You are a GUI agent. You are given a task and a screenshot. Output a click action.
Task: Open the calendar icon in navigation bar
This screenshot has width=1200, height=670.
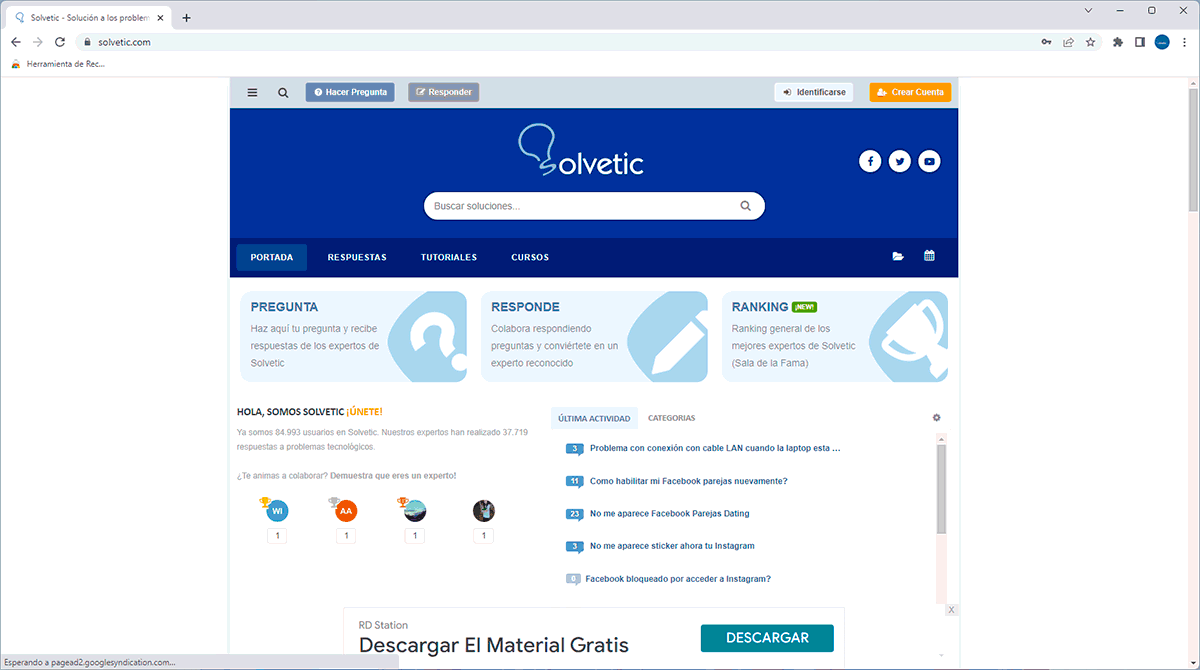(928, 256)
